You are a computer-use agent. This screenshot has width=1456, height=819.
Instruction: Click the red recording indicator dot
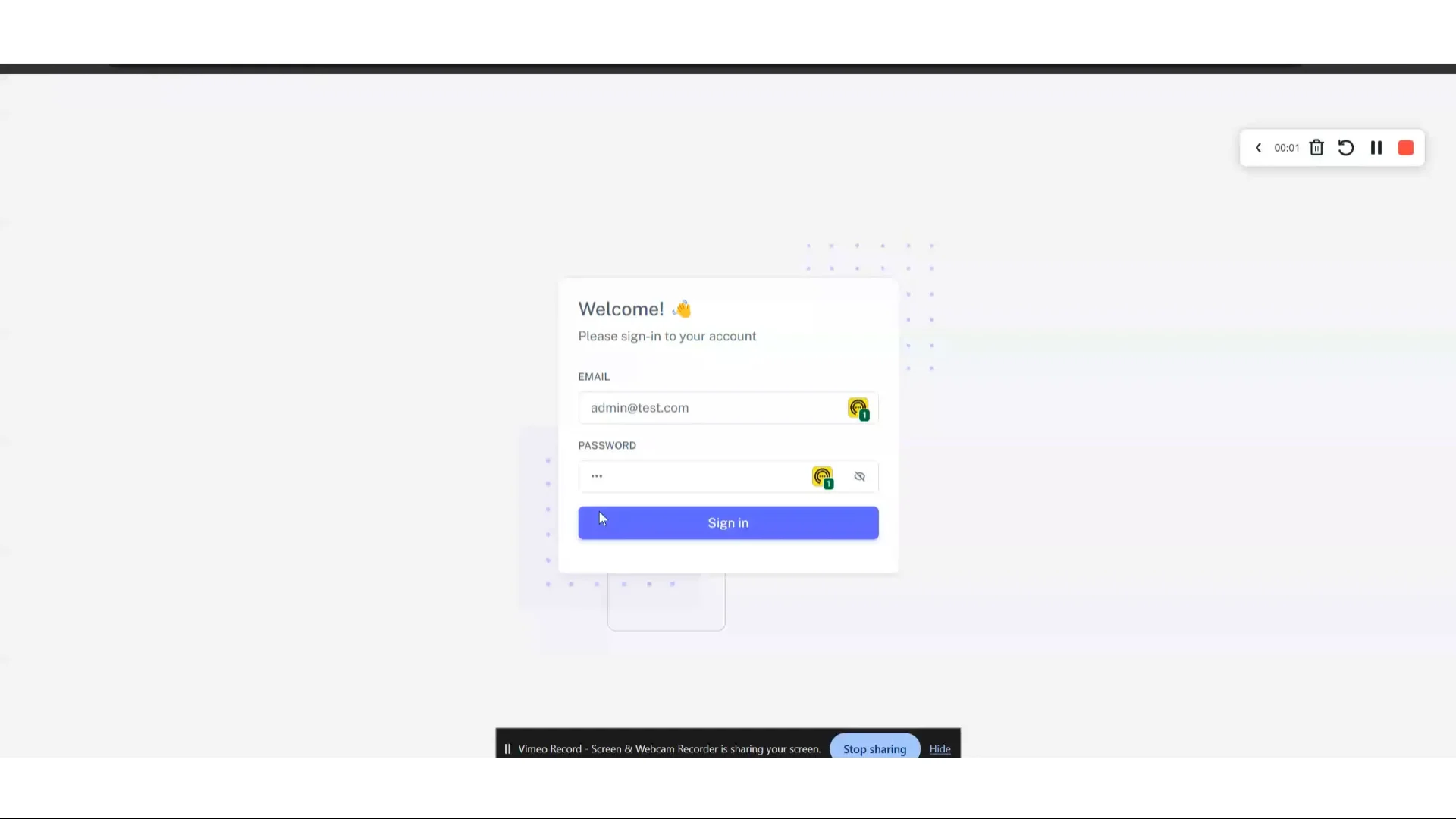1405,148
